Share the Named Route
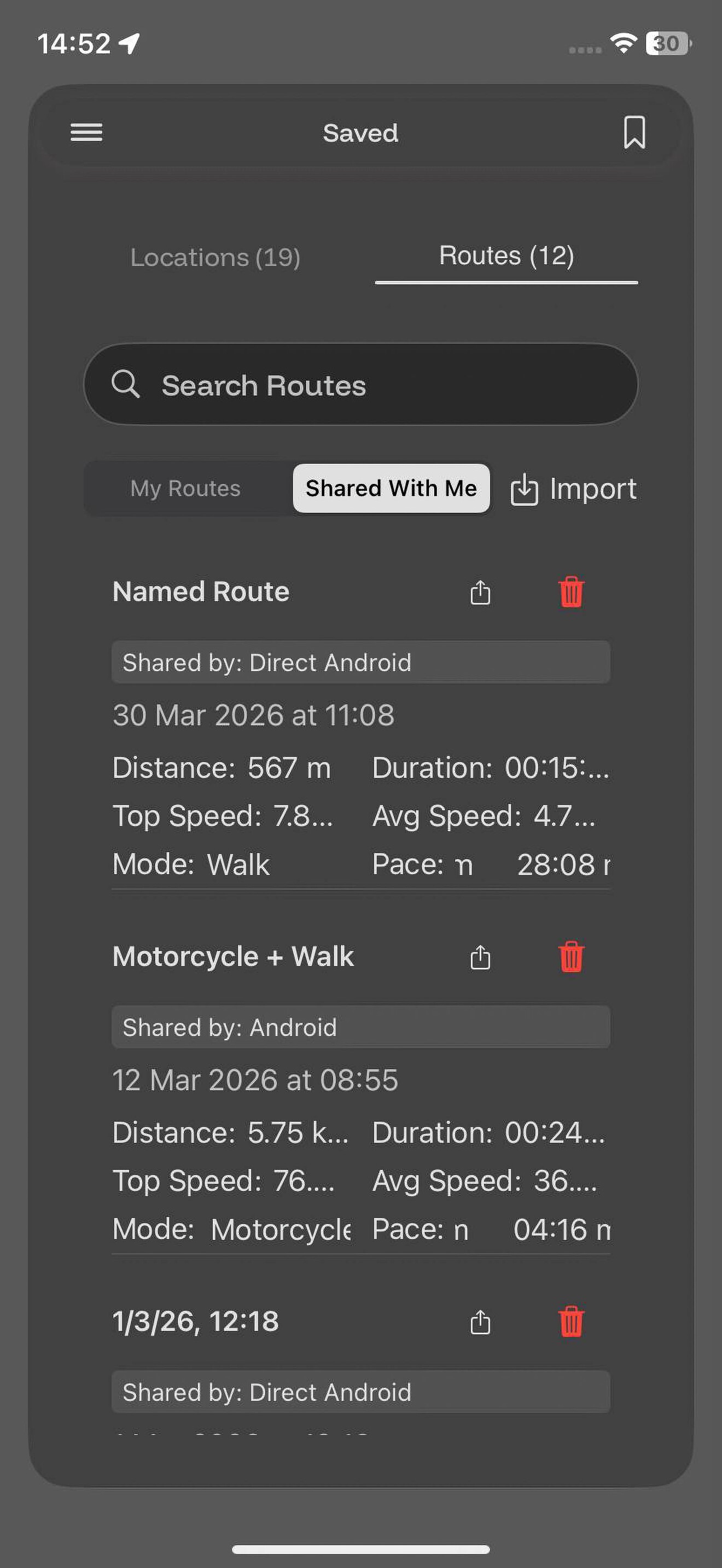The image size is (722, 1568). tap(480, 592)
